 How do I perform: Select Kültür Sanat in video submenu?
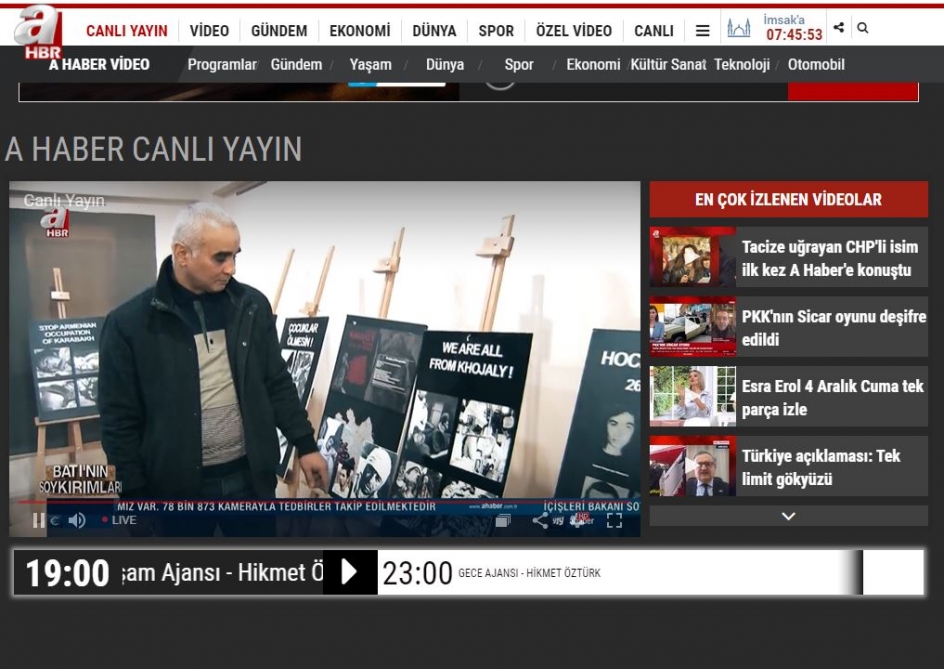[x=668, y=64]
